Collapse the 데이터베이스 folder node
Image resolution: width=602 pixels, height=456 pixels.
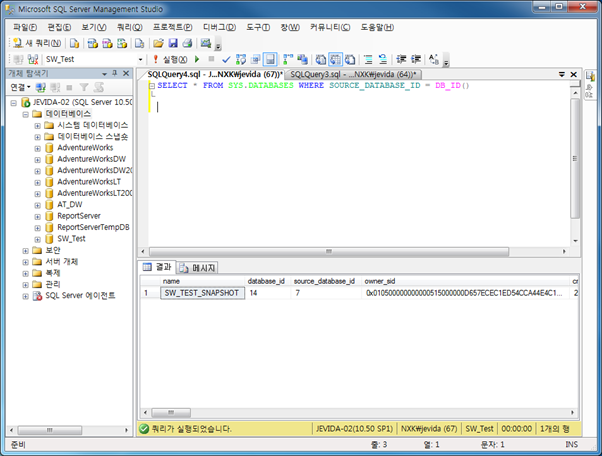point(25,114)
